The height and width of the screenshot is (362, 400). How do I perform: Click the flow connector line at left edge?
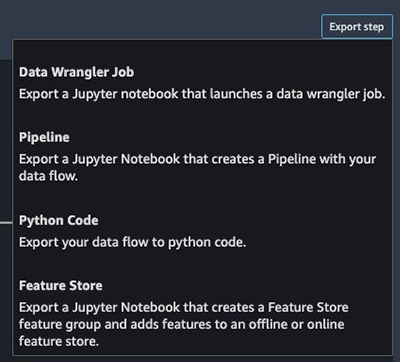[x=6, y=222]
